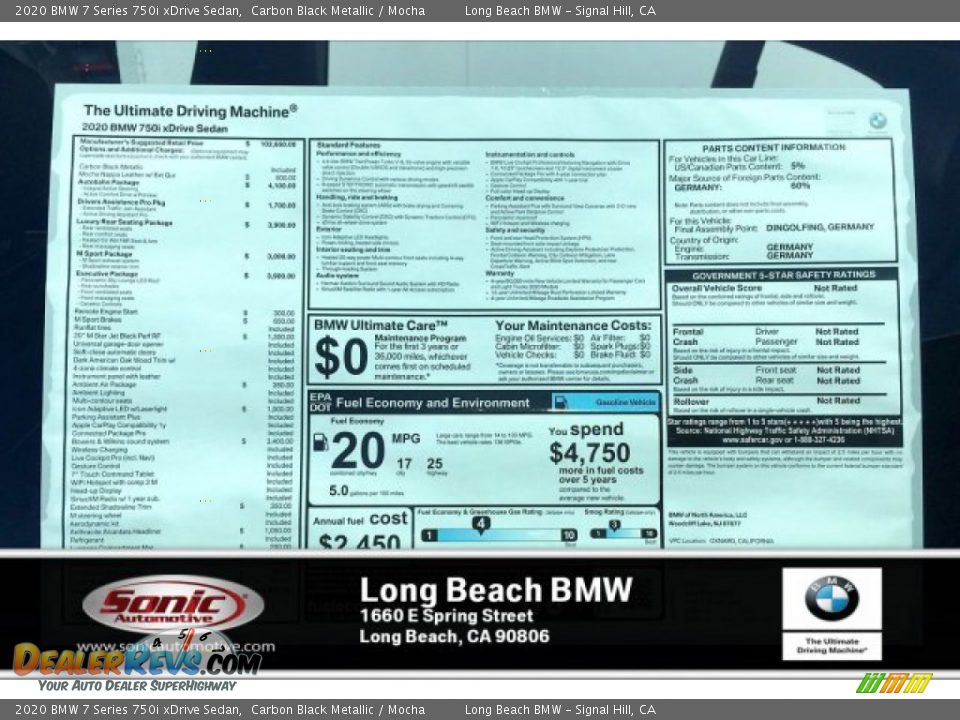Click the BMW roundel on the window sticker
The image size is (960, 720).
point(877,121)
